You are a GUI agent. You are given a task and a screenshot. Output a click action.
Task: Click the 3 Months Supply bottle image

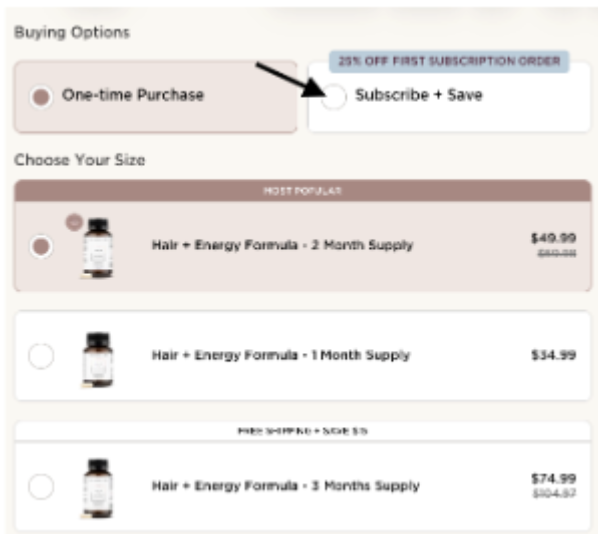click(x=98, y=488)
